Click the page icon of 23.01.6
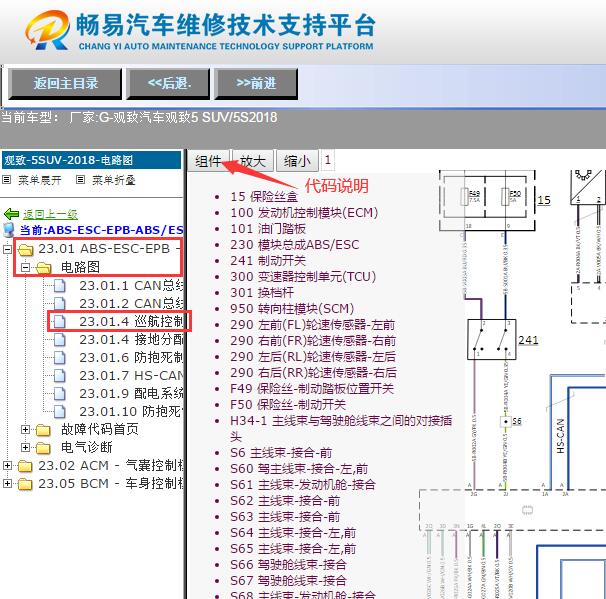Screen dimensions: 606x599 [59, 358]
